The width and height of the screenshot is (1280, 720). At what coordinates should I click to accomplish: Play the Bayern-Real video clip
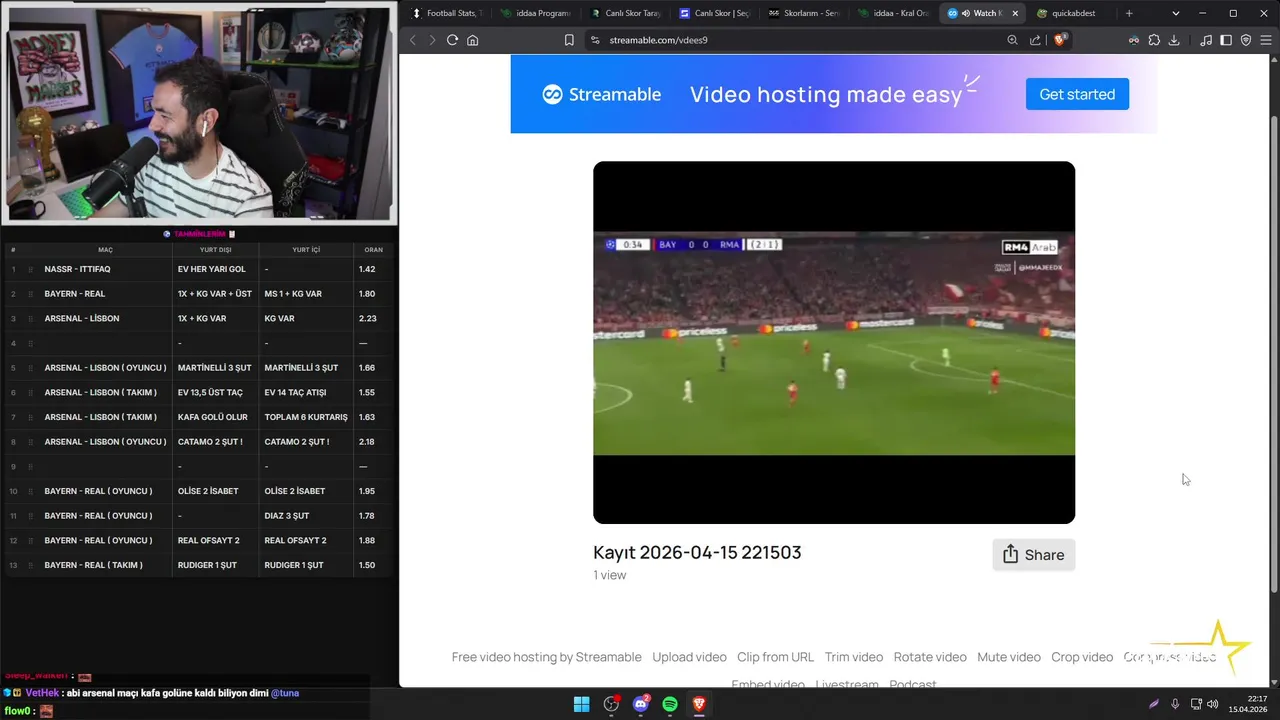point(834,342)
